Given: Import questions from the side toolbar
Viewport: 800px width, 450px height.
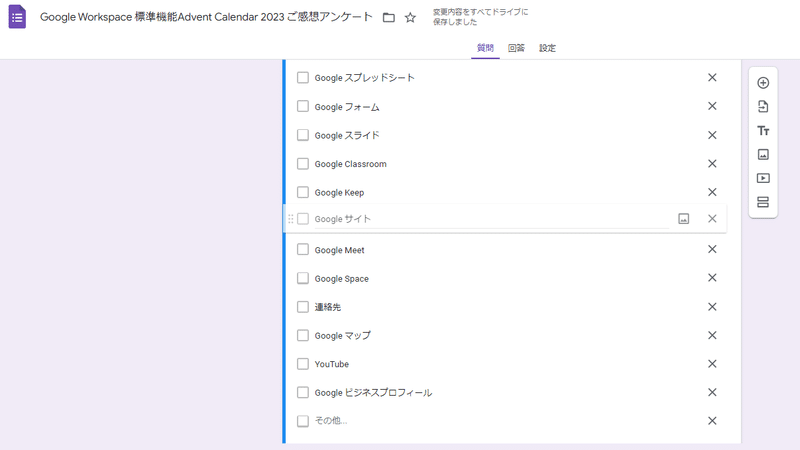Looking at the screenshot, I should click(763, 107).
